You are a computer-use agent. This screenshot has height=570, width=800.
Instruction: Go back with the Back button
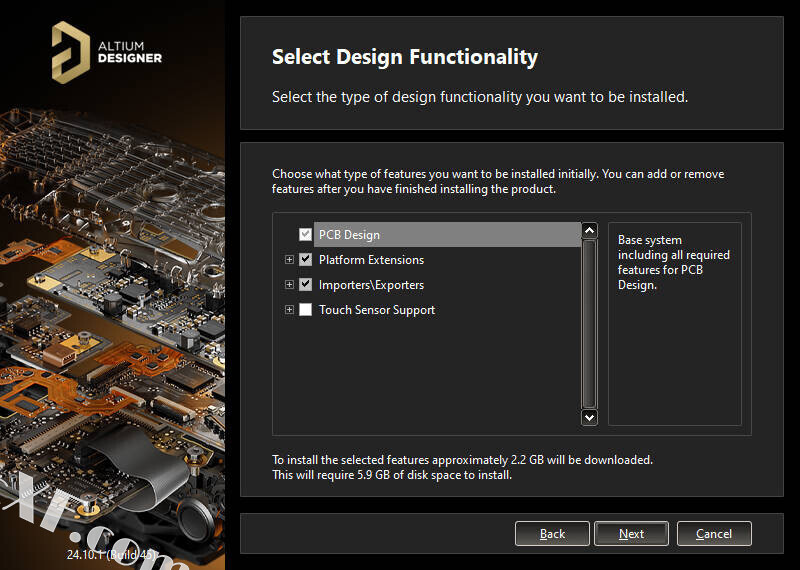tap(552, 534)
